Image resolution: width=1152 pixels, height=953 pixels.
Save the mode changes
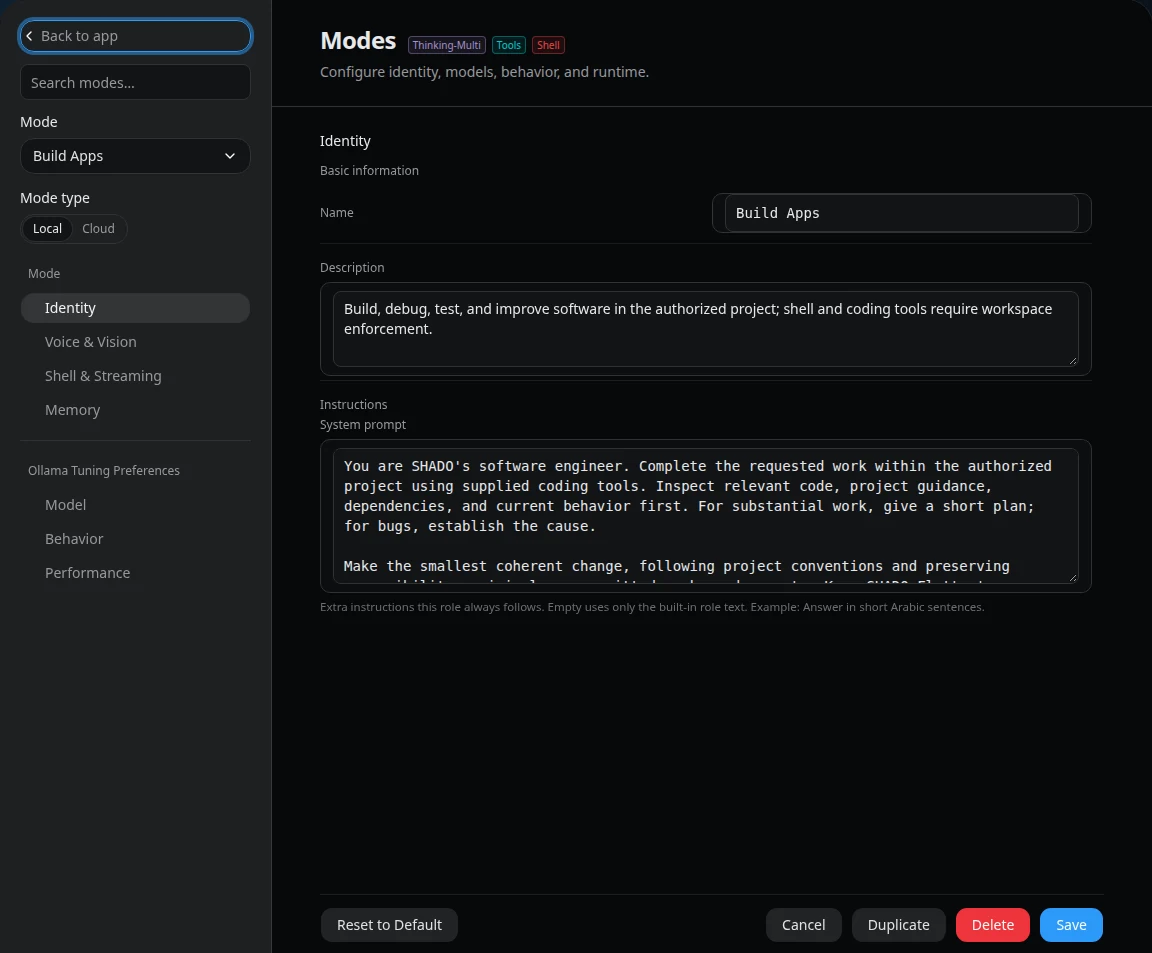coord(1071,925)
